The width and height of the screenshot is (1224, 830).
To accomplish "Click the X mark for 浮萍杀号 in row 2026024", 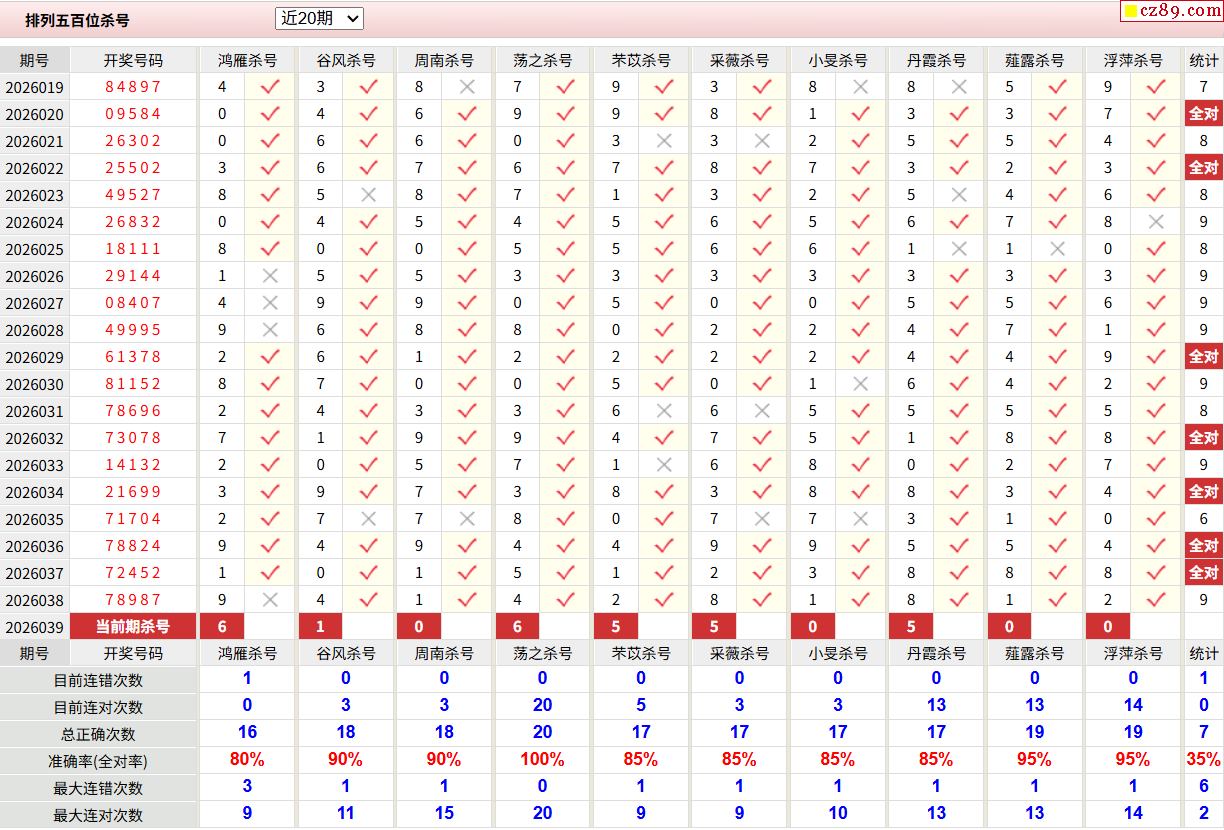I will click(1156, 222).
